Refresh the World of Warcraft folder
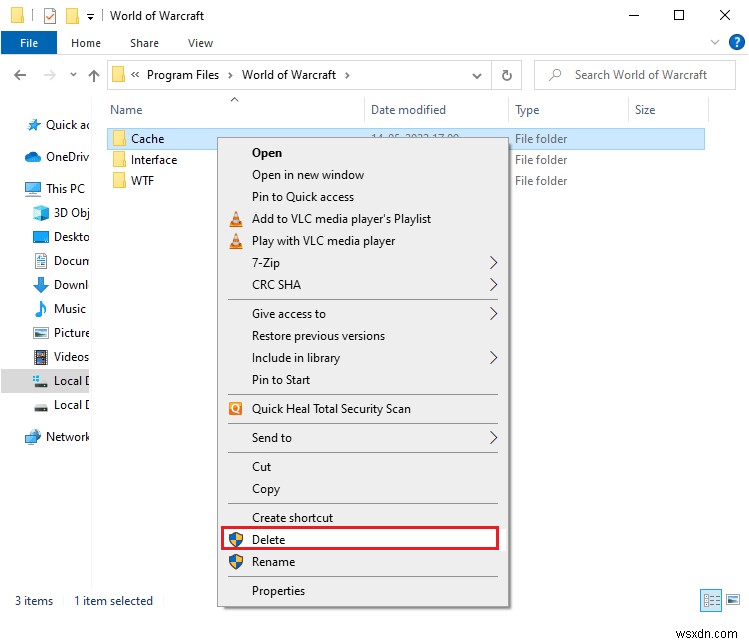Image resolution: width=749 pixels, height=644 pixels. coord(508,75)
